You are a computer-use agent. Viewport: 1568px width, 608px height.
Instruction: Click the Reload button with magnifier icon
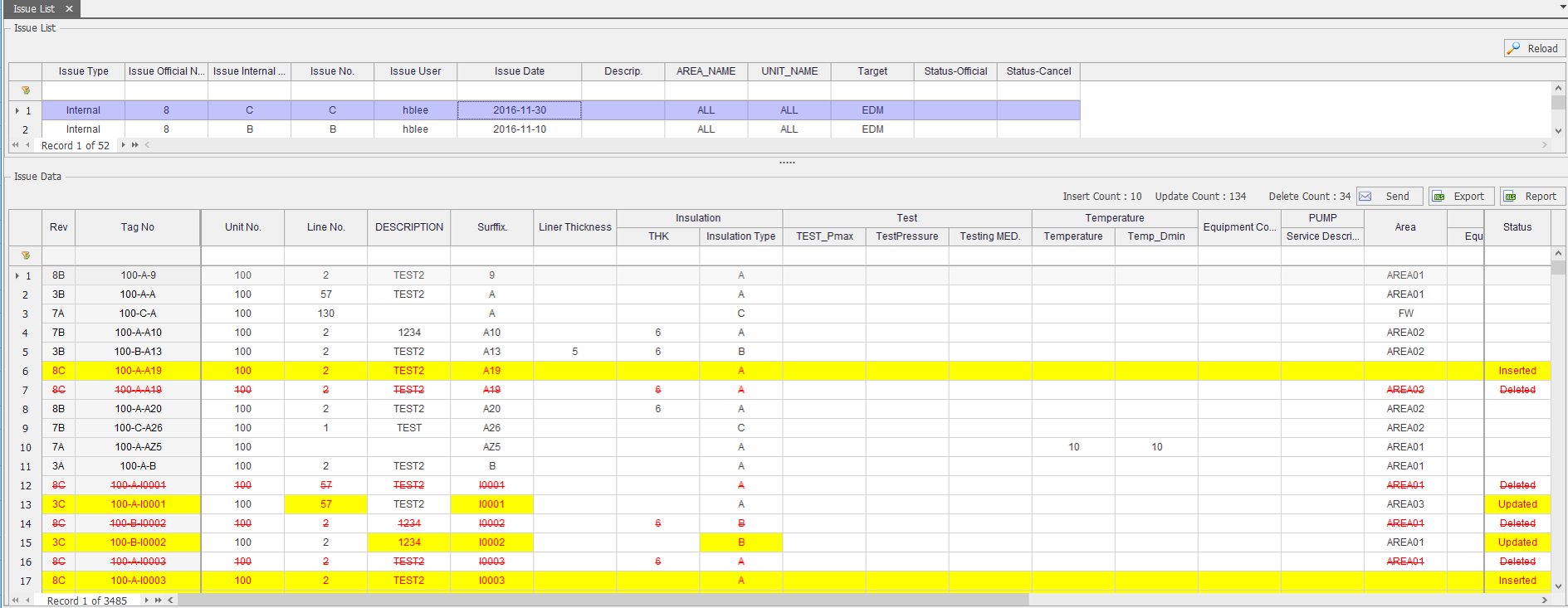(1534, 49)
